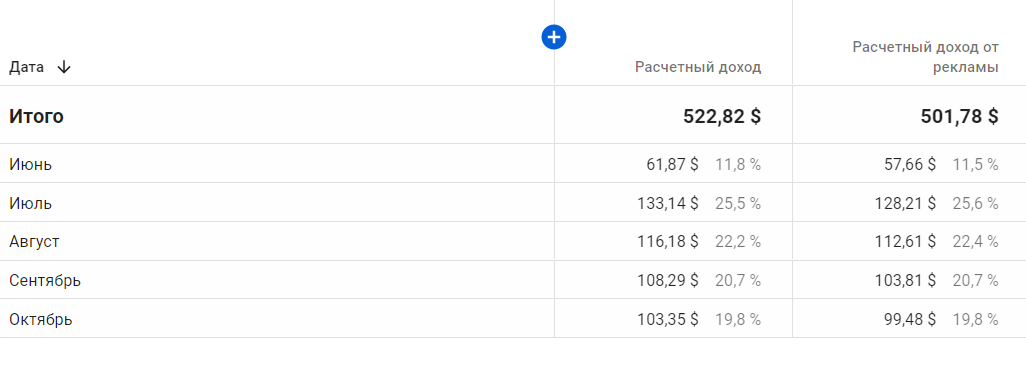Click total ad revenue 501,78 $
Screen dimensions: 1026x369
click(959, 116)
